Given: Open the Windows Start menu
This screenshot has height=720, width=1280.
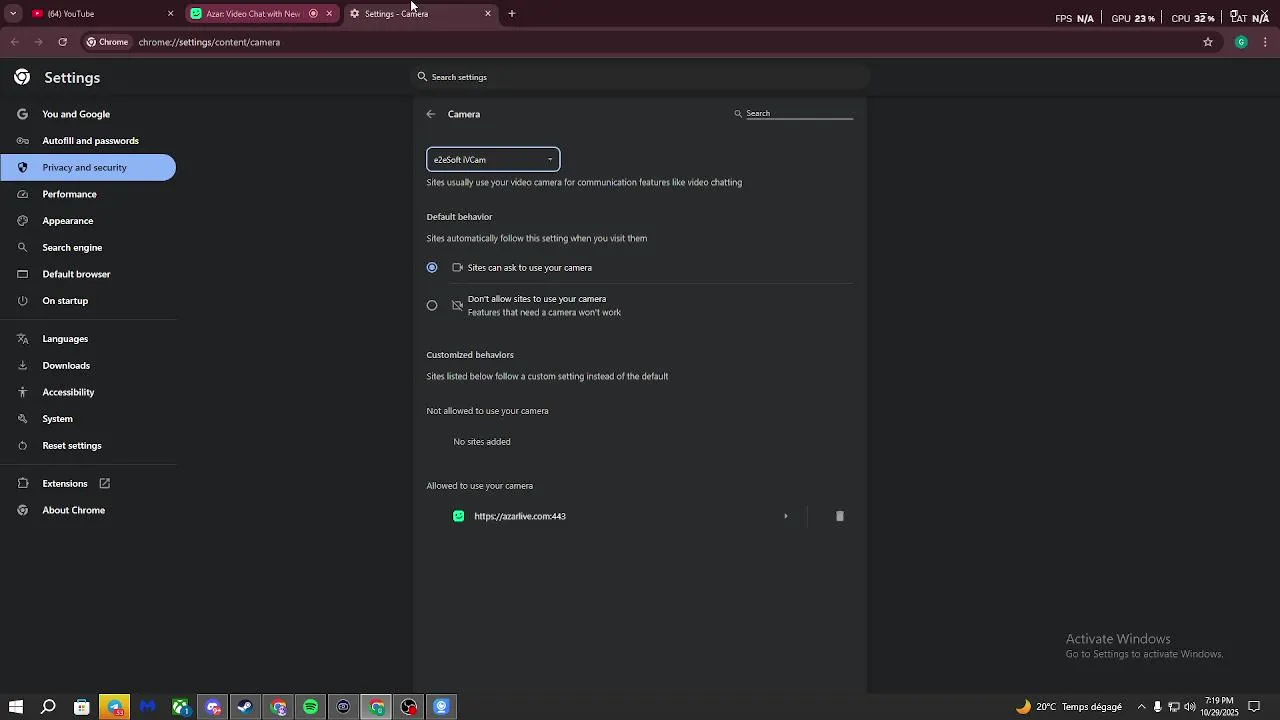Looking at the screenshot, I should pos(16,707).
